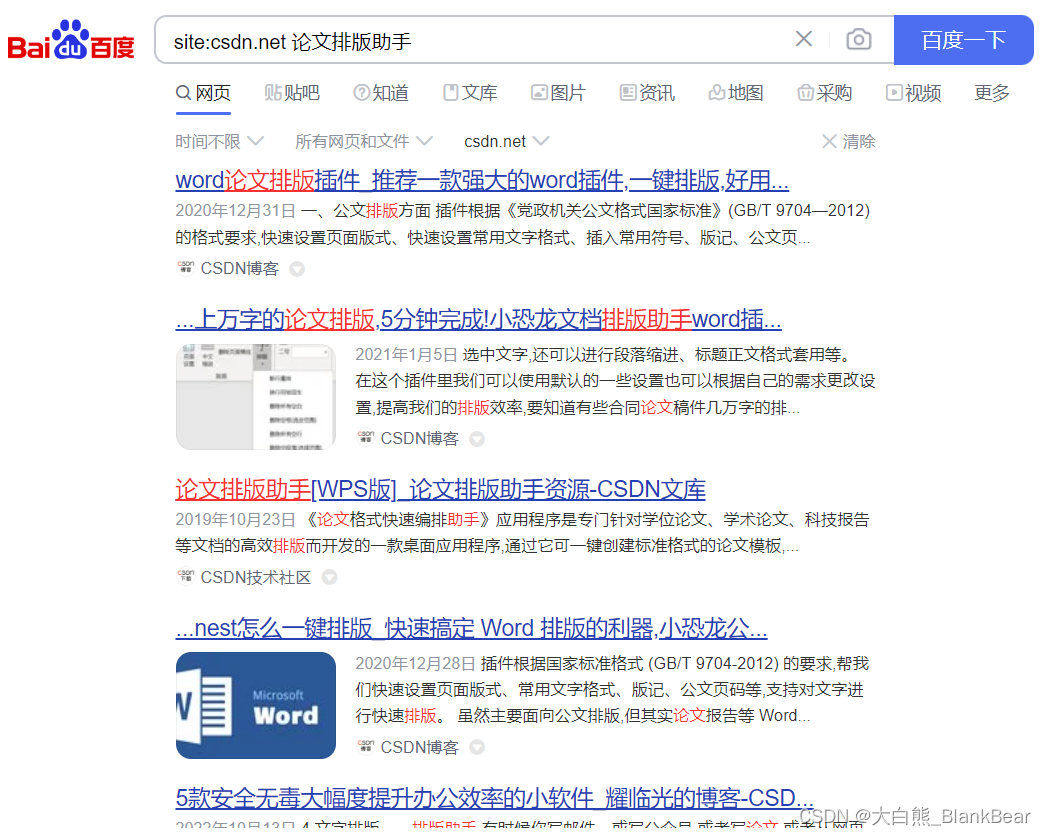
Task: Expand arrow beside first result's CSDN博客
Action: (x=297, y=269)
